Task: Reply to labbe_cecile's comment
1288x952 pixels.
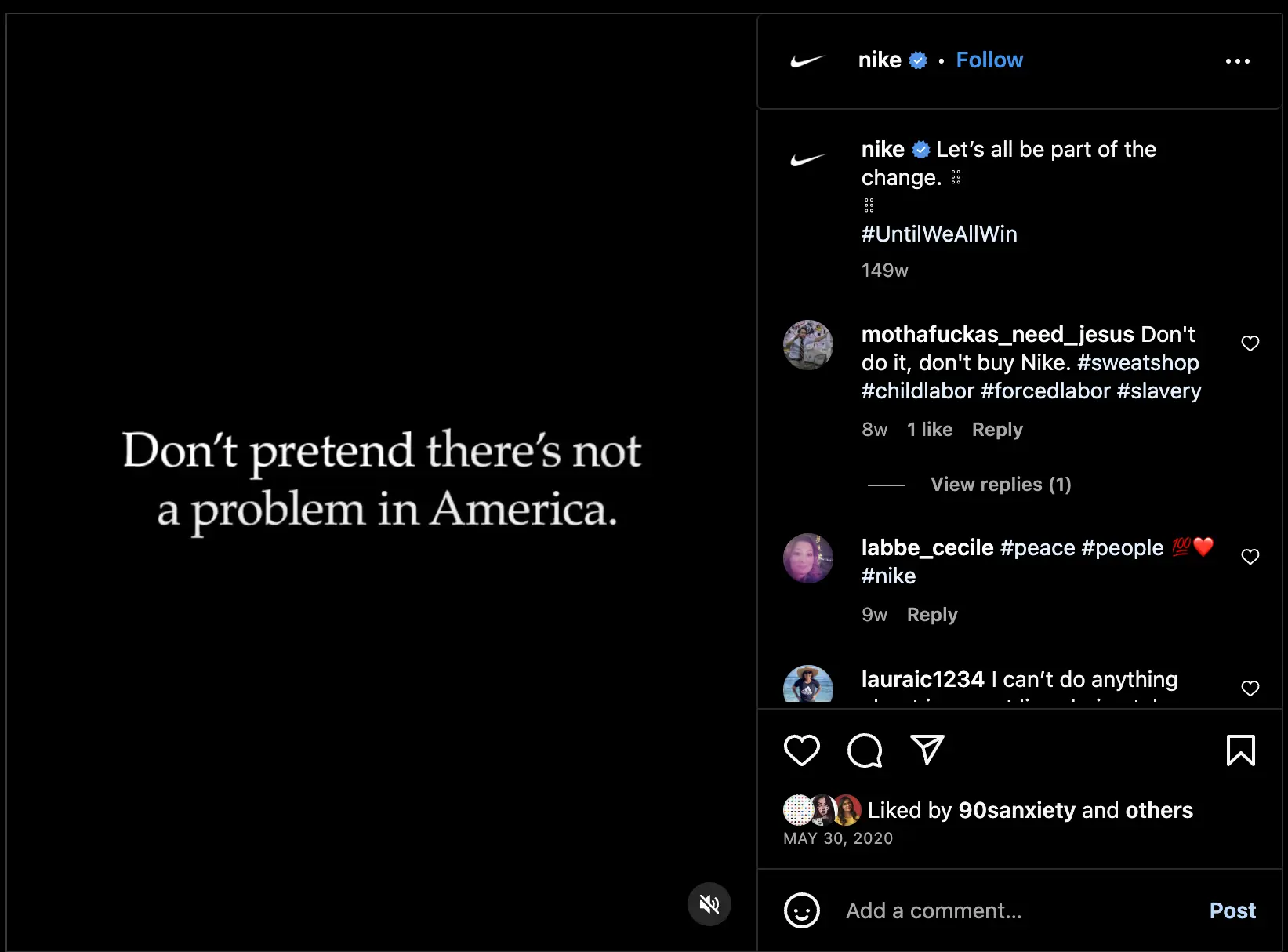Action: coord(932,614)
